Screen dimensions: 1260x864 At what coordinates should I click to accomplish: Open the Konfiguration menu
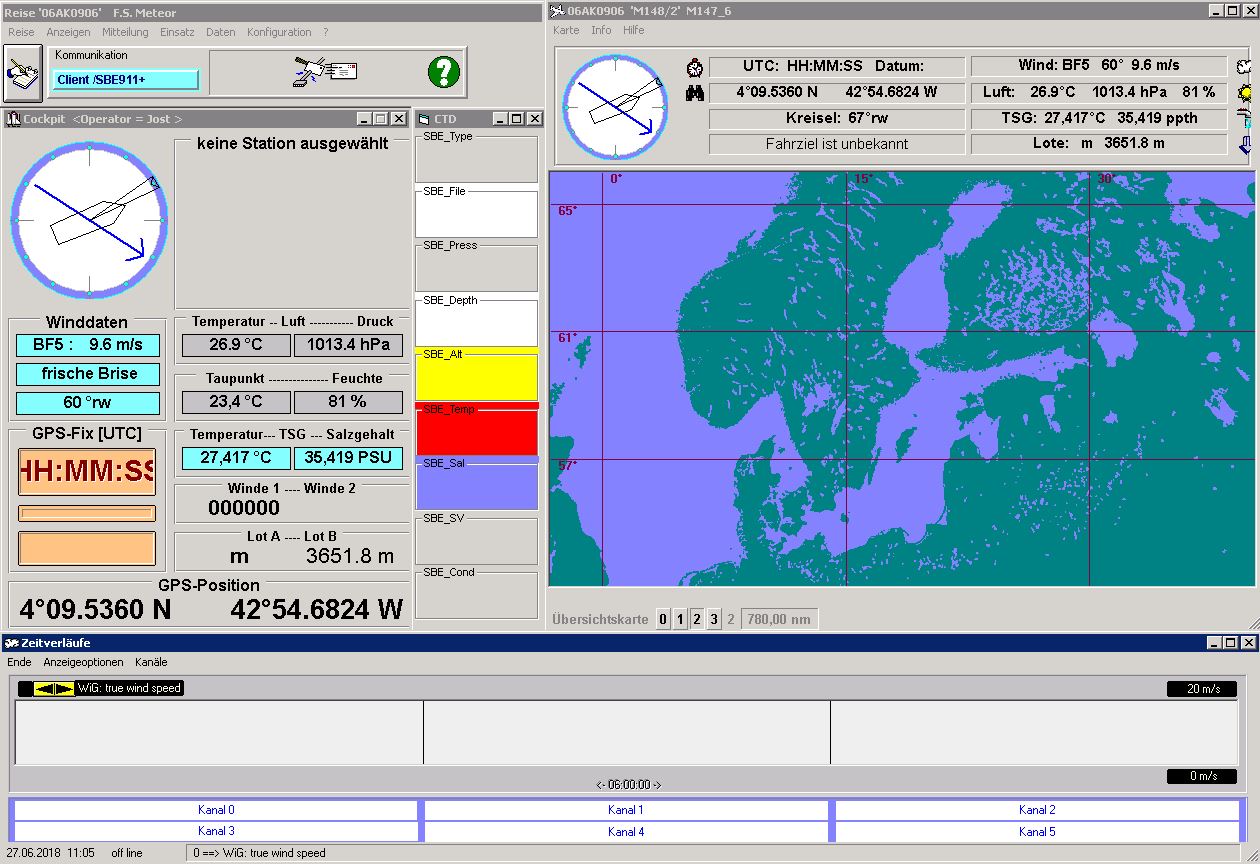pyautogui.click(x=279, y=32)
